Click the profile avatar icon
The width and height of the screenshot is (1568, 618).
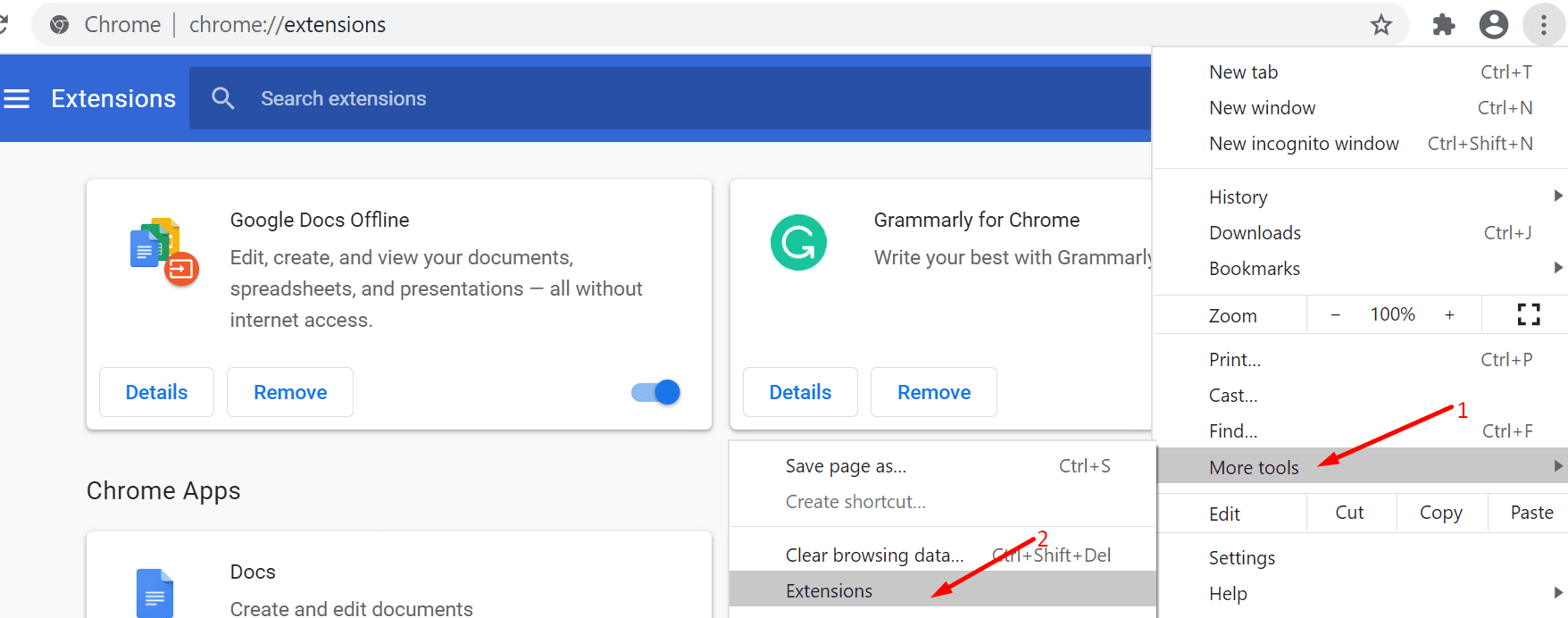[1493, 25]
